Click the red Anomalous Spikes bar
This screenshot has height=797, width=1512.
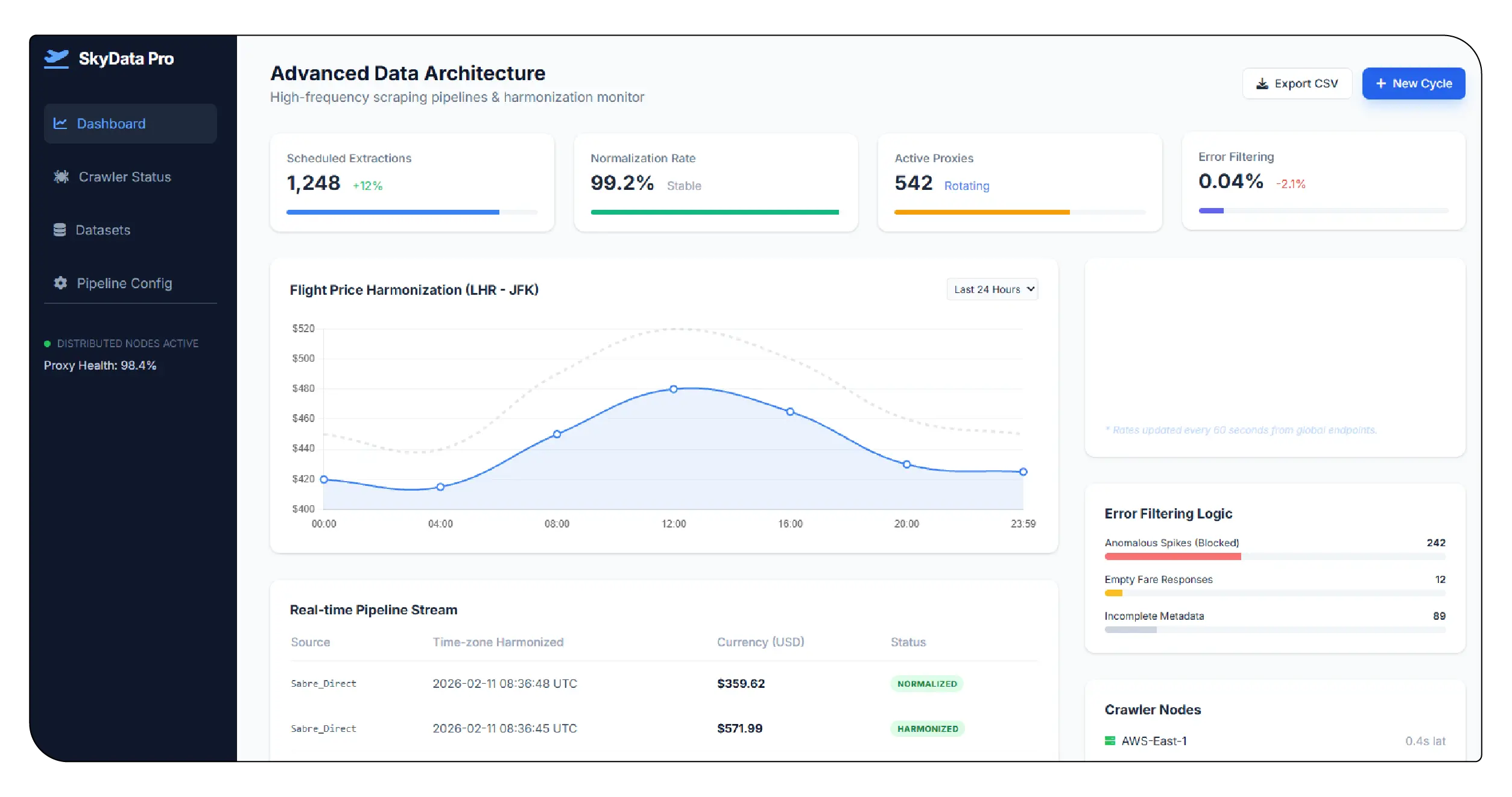tap(1173, 556)
